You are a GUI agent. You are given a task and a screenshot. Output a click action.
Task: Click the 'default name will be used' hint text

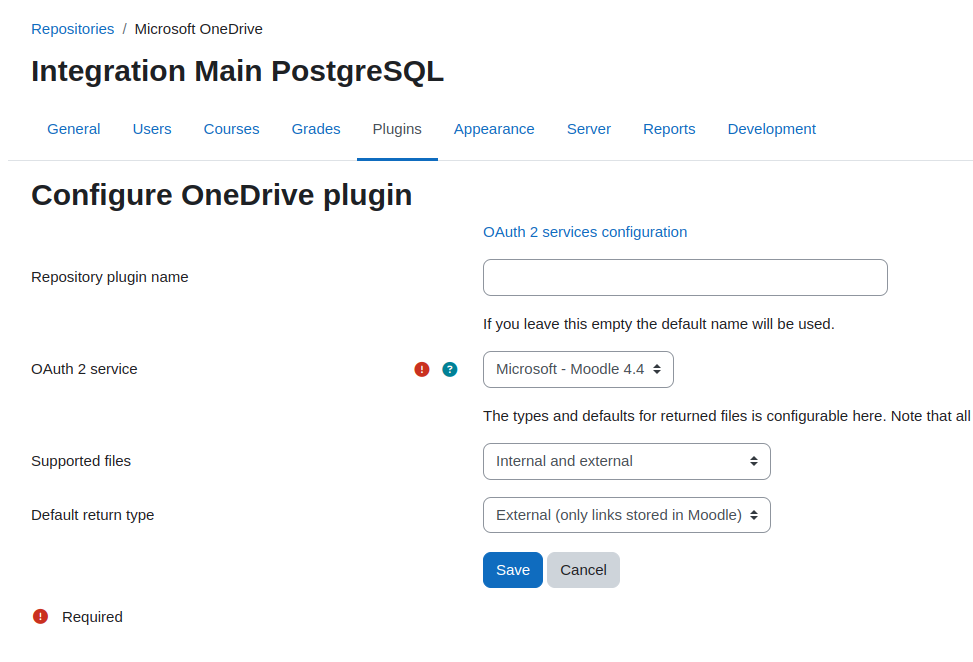[x=659, y=324]
